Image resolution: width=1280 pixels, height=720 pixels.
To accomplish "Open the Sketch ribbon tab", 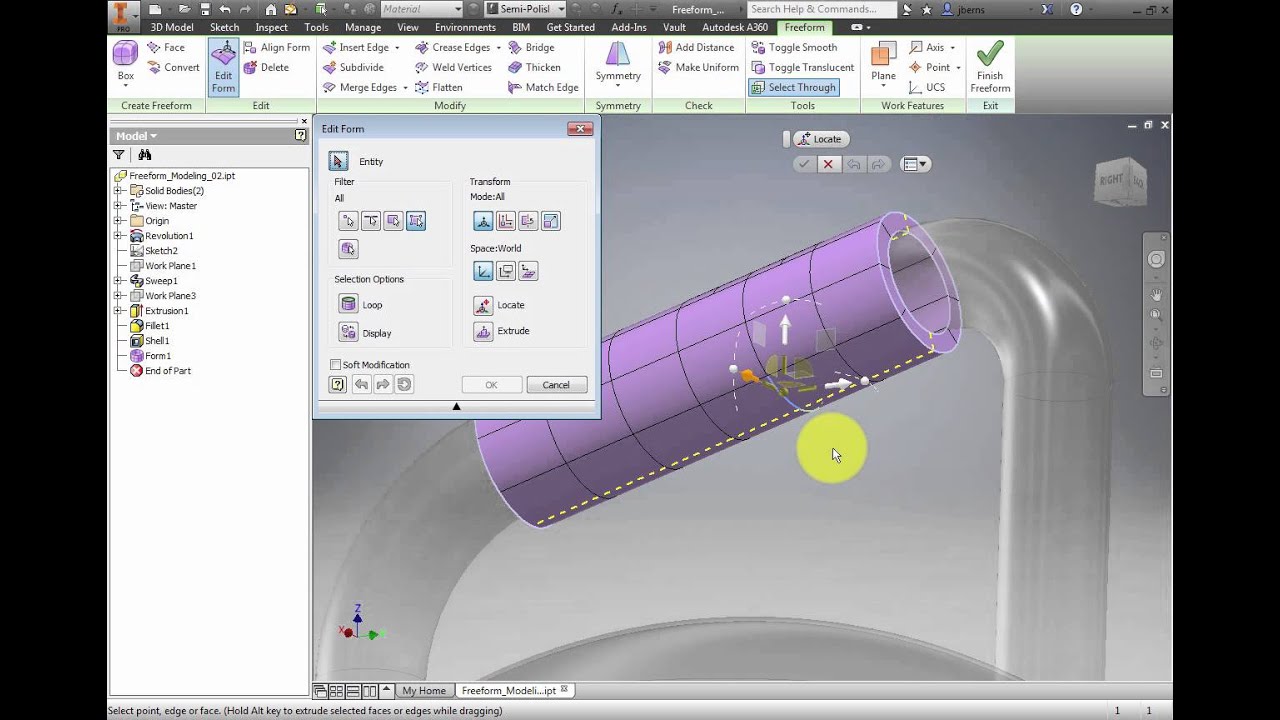I will [224, 27].
